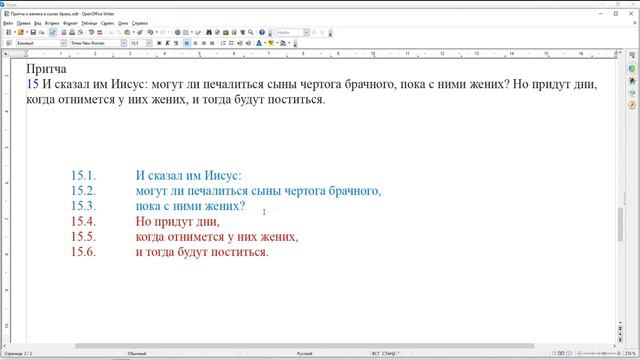The height and width of the screenshot is (360, 640).
Task: Click the Open file folder icon
Action: pos(20,32)
